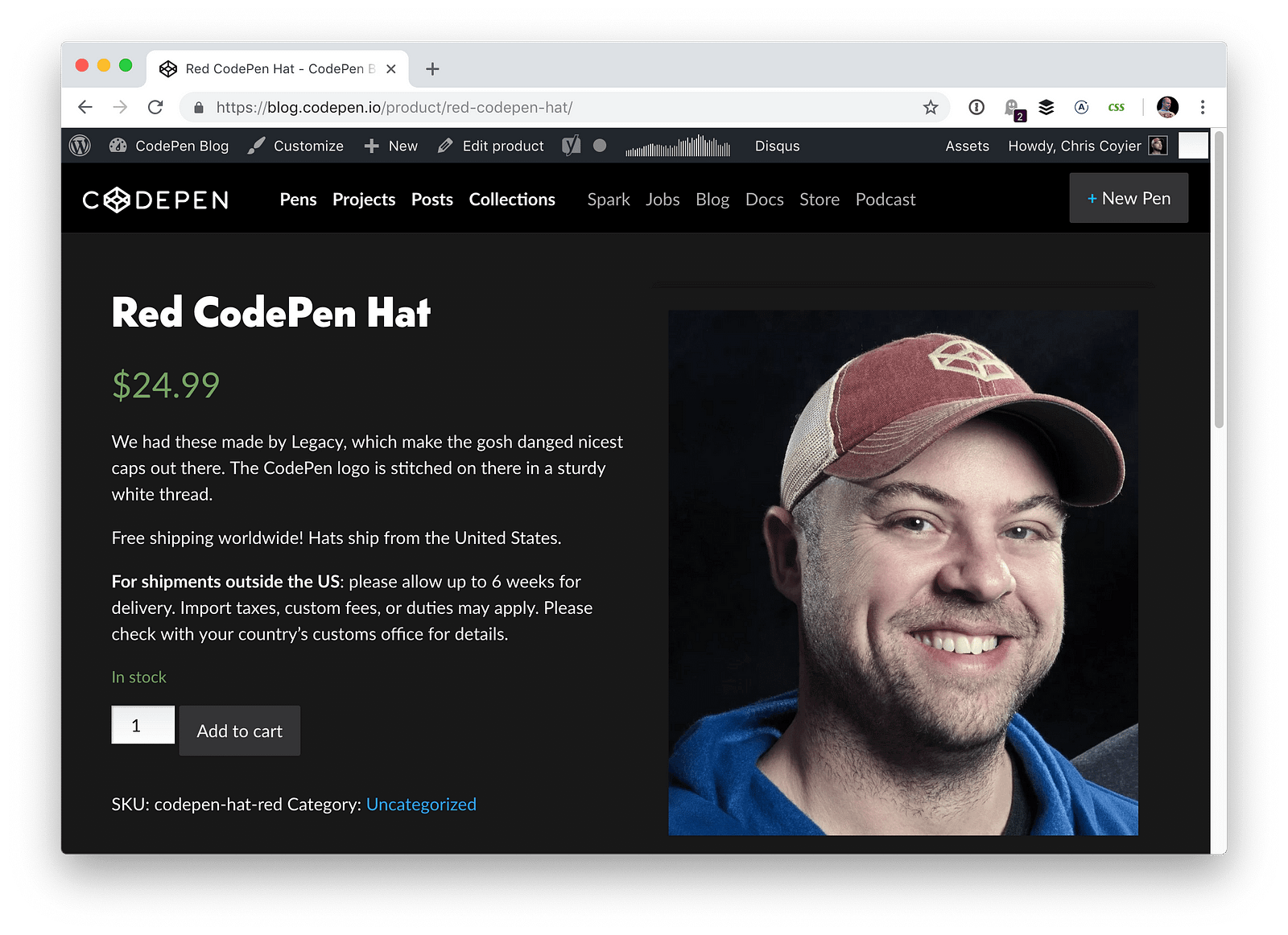The width and height of the screenshot is (1288, 935).
Task: Open Docs in site navigation
Action: [x=765, y=200]
